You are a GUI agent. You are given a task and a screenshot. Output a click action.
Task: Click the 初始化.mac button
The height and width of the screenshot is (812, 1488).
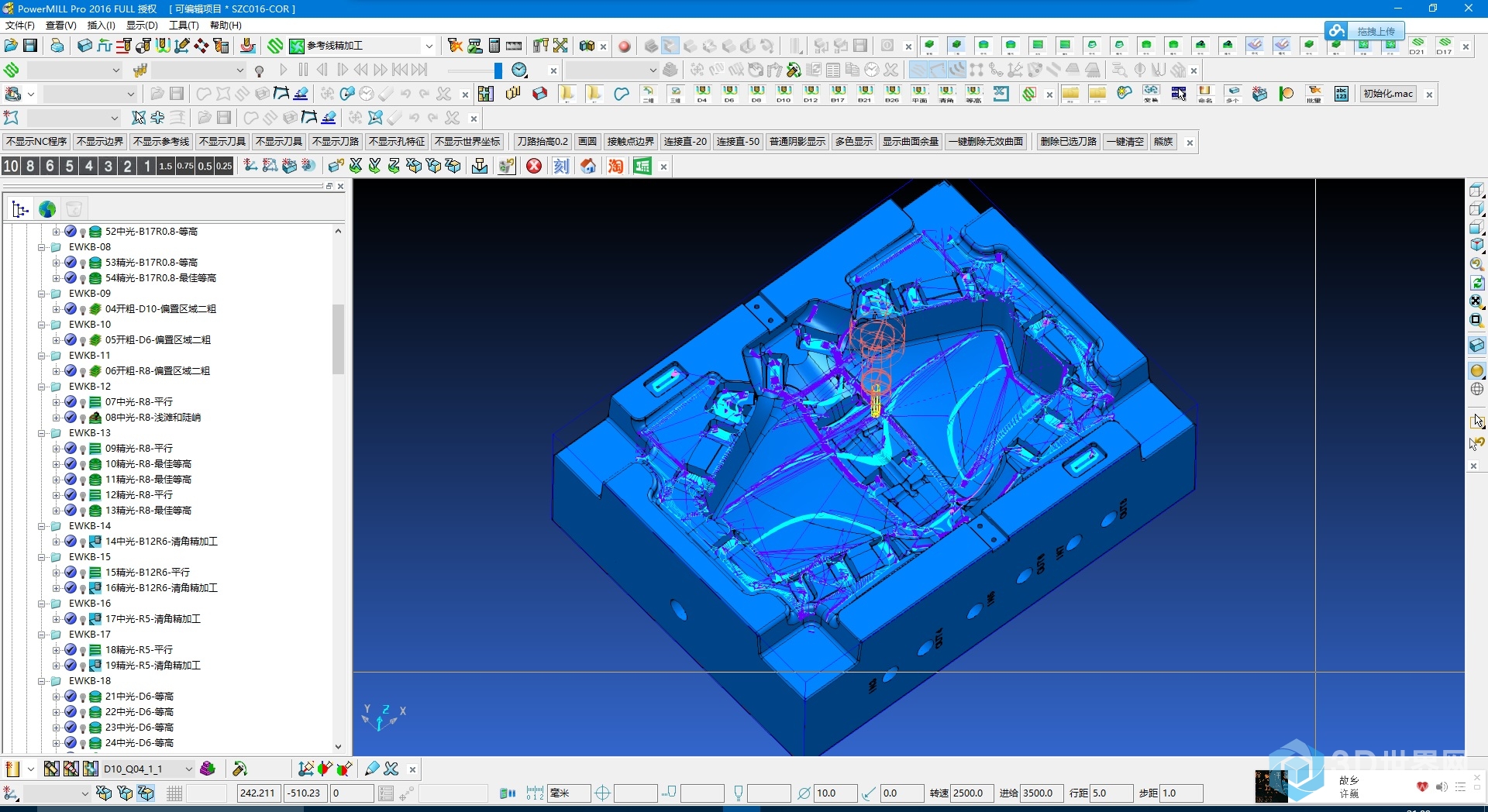tap(1388, 94)
